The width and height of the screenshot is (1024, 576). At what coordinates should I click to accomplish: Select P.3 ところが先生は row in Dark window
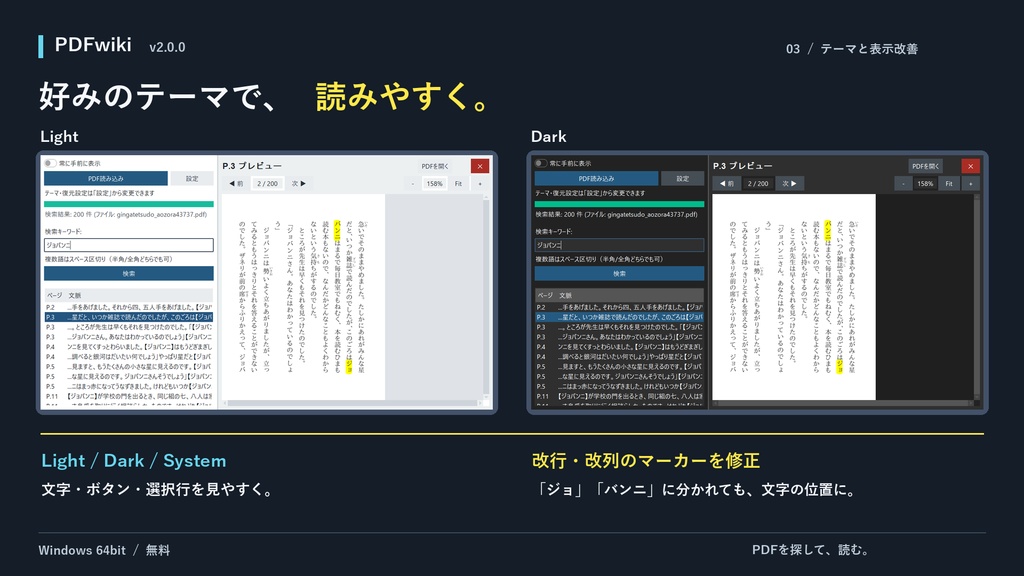619,327
